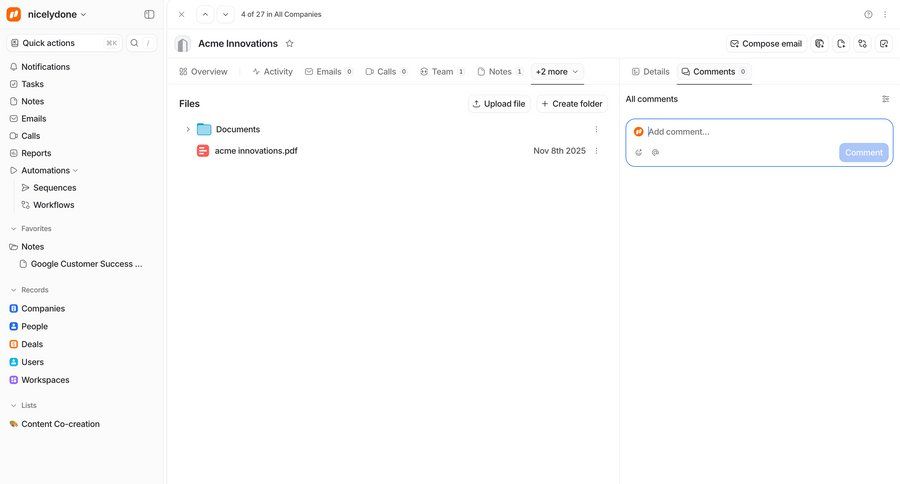Screen dimensions: 900x484
Task: Open the Documents folder options menu
Action: click(x=596, y=129)
